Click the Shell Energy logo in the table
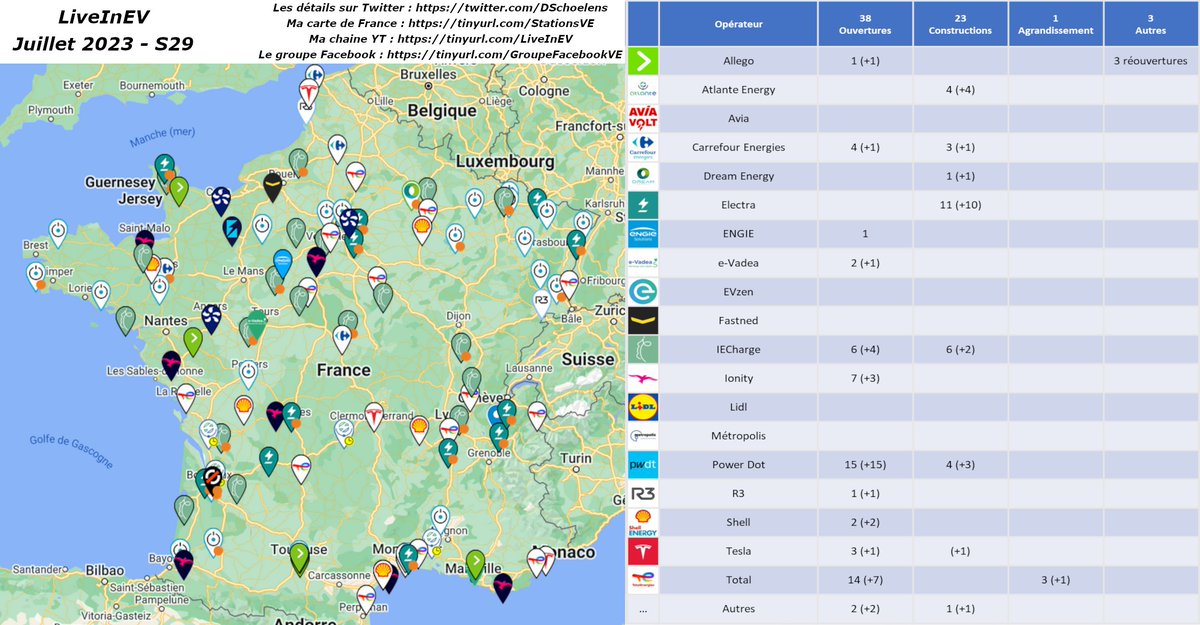The width and height of the screenshot is (1200, 625). (642, 523)
